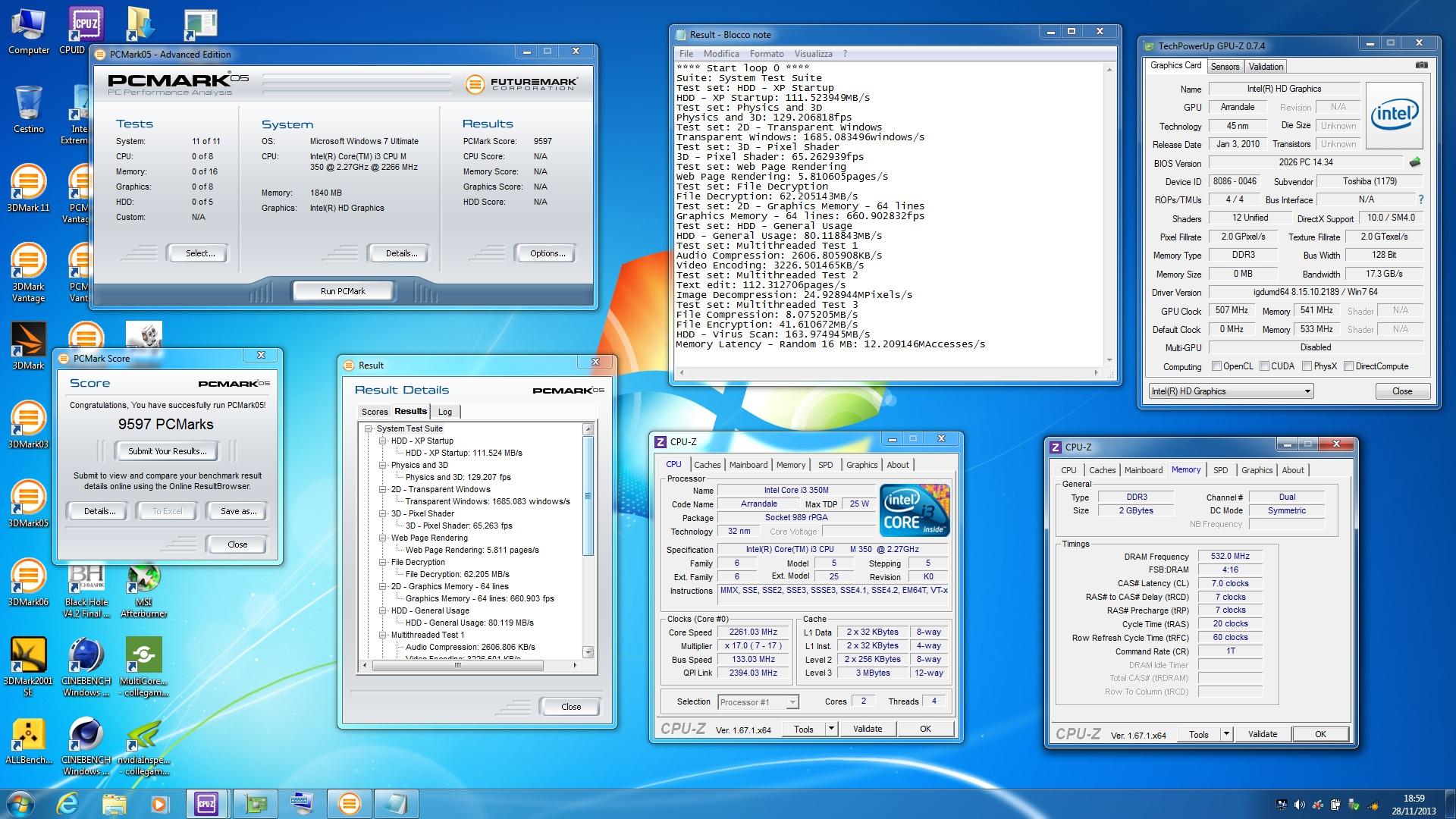Click Validate in CPU-Z Memory window
Screen dimensions: 1456x819
point(1263,734)
